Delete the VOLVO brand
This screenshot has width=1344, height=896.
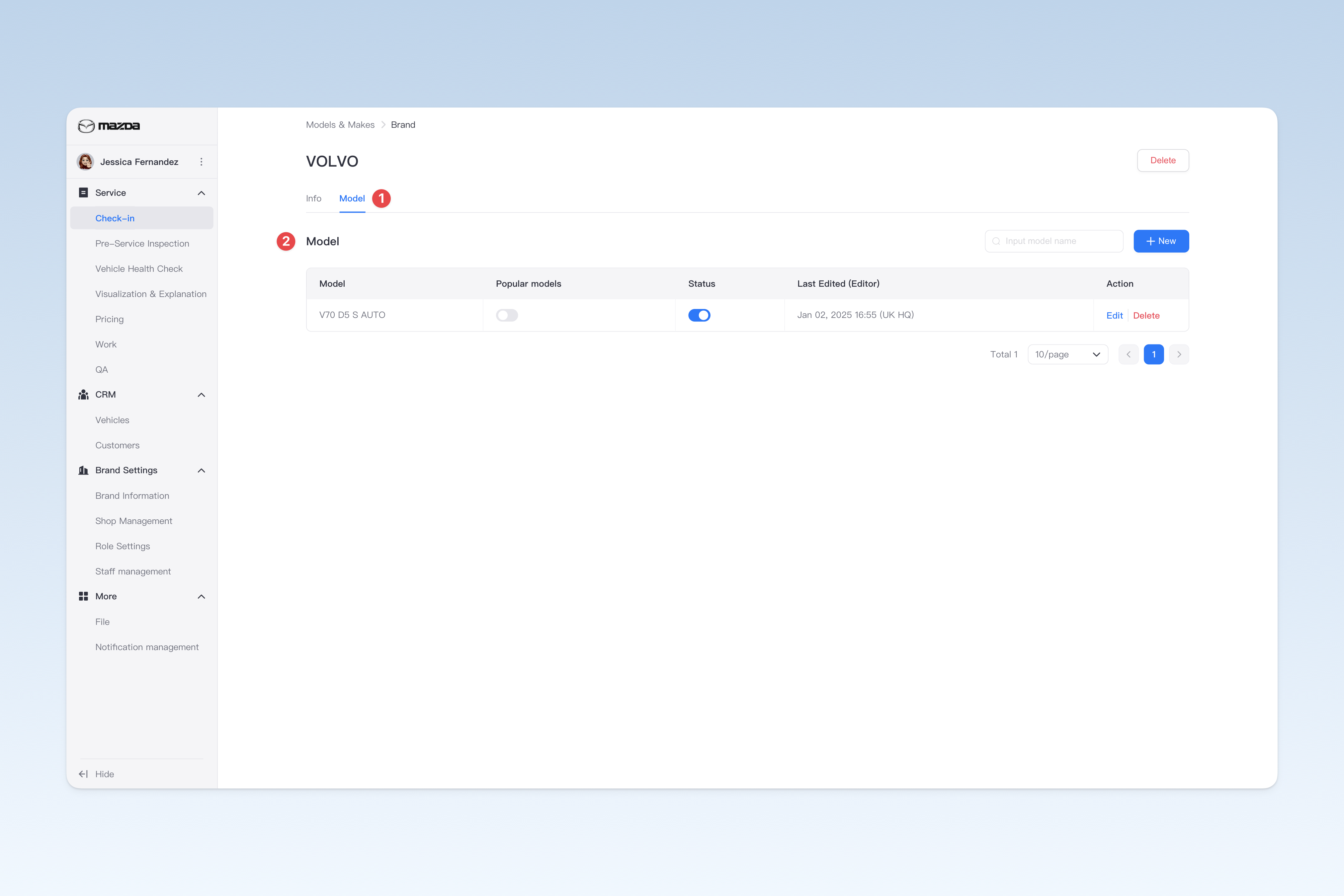[1163, 161]
